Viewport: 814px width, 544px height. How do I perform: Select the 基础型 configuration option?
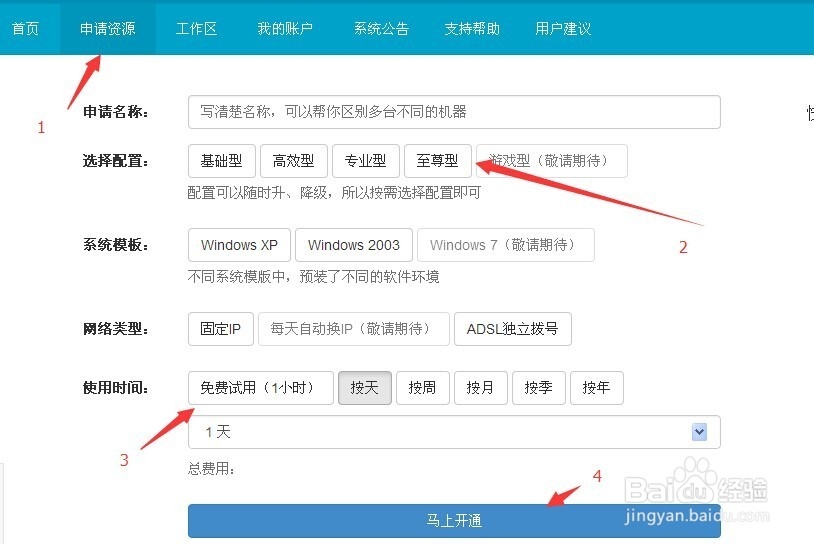click(222, 161)
